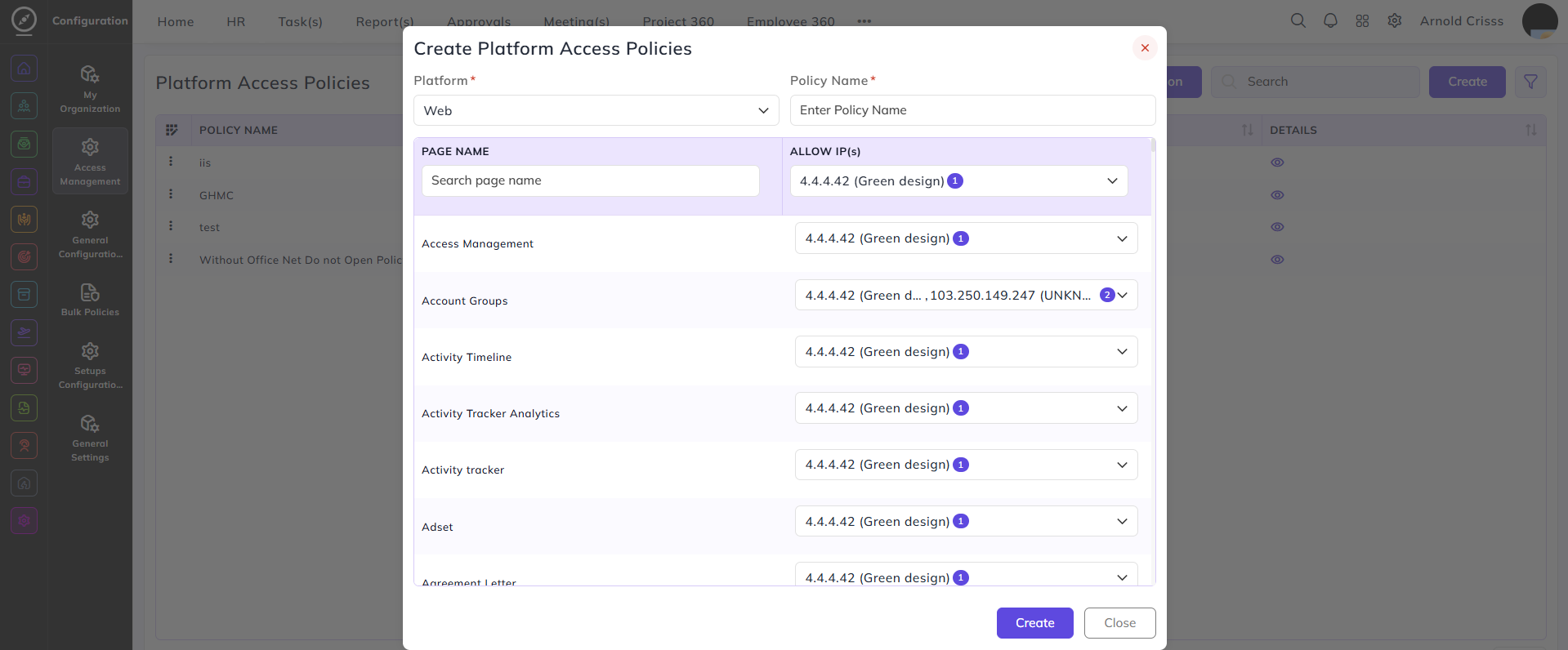Click the Create button in the dialog footer
This screenshot has height=650, width=1568.
click(x=1034, y=623)
